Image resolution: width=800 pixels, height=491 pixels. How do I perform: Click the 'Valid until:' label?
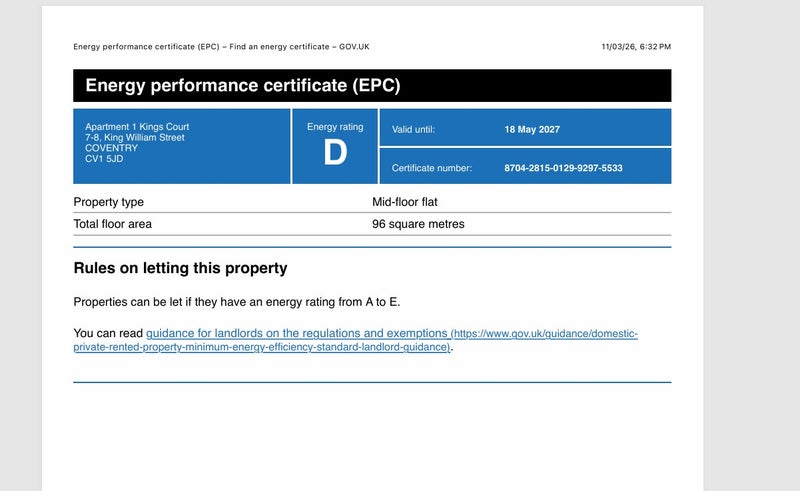414,129
